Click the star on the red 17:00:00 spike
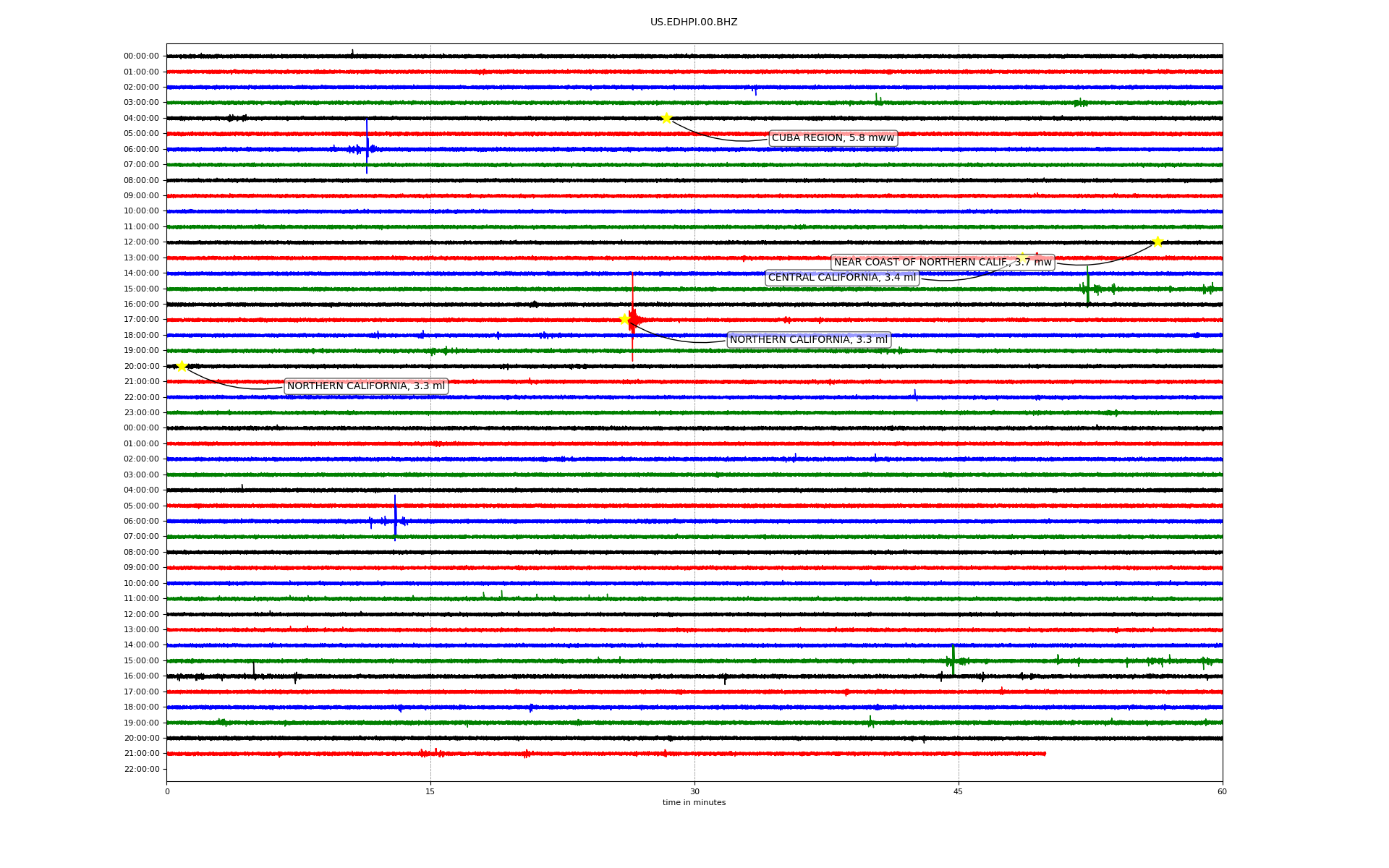Image resolution: width=1389 pixels, height=868 pixels. [x=624, y=319]
